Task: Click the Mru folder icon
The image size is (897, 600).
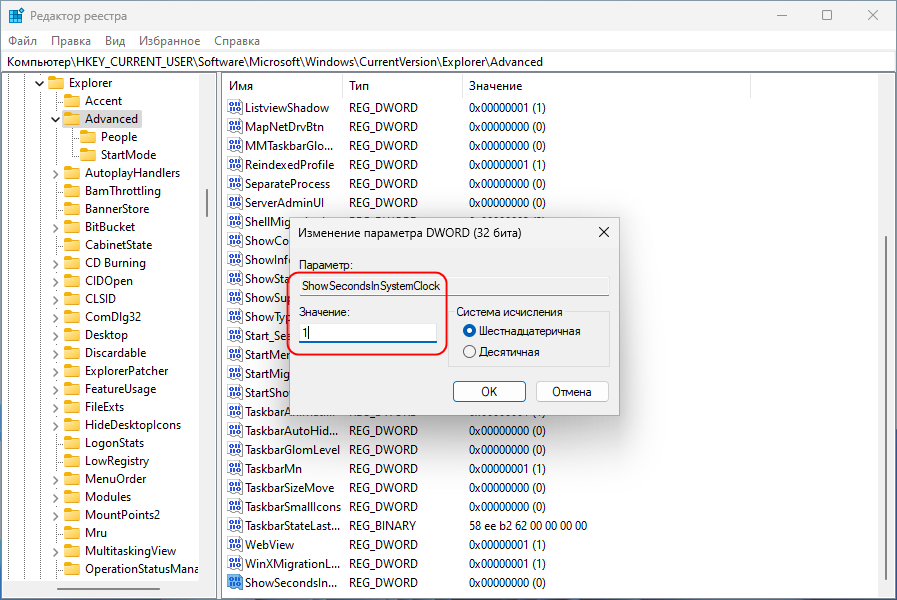Action: 72,533
